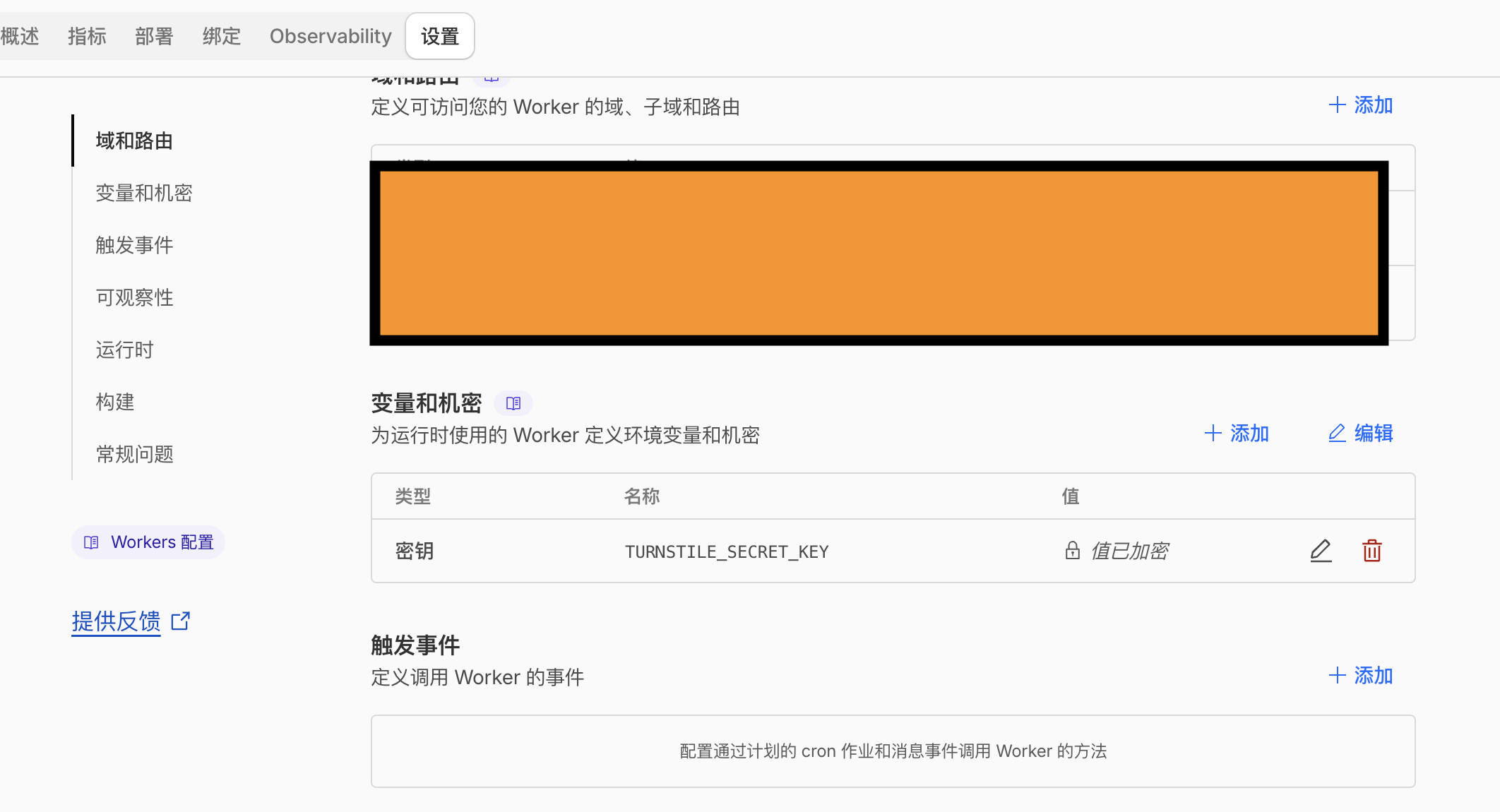Click the 值 column header
Image resolution: width=1500 pixels, height=812 pixels.
coord(1071,496)
